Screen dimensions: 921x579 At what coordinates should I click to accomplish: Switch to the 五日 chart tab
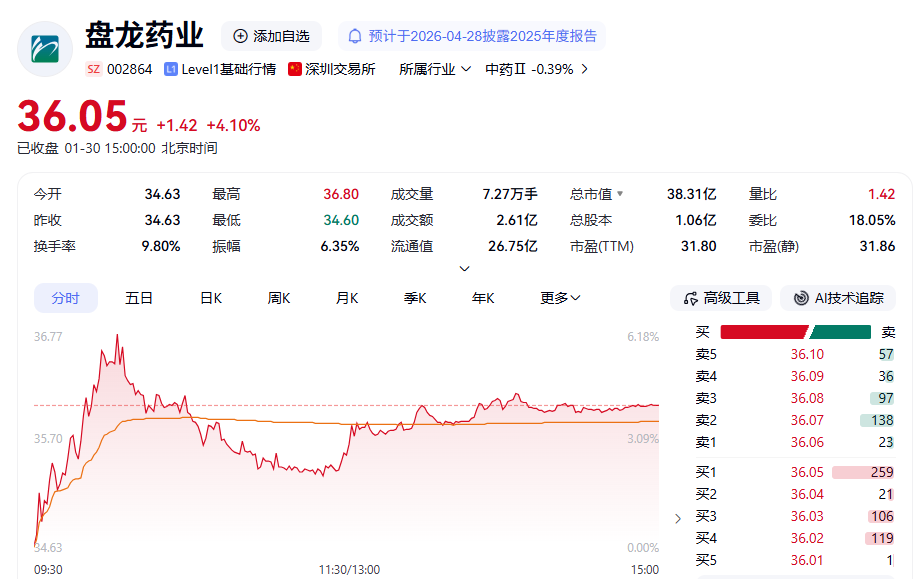(138, 297)
